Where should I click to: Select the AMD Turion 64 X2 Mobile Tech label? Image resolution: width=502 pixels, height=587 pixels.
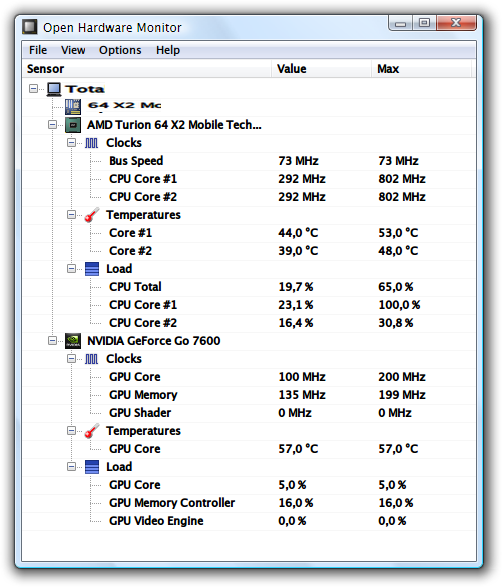(174, 125)
